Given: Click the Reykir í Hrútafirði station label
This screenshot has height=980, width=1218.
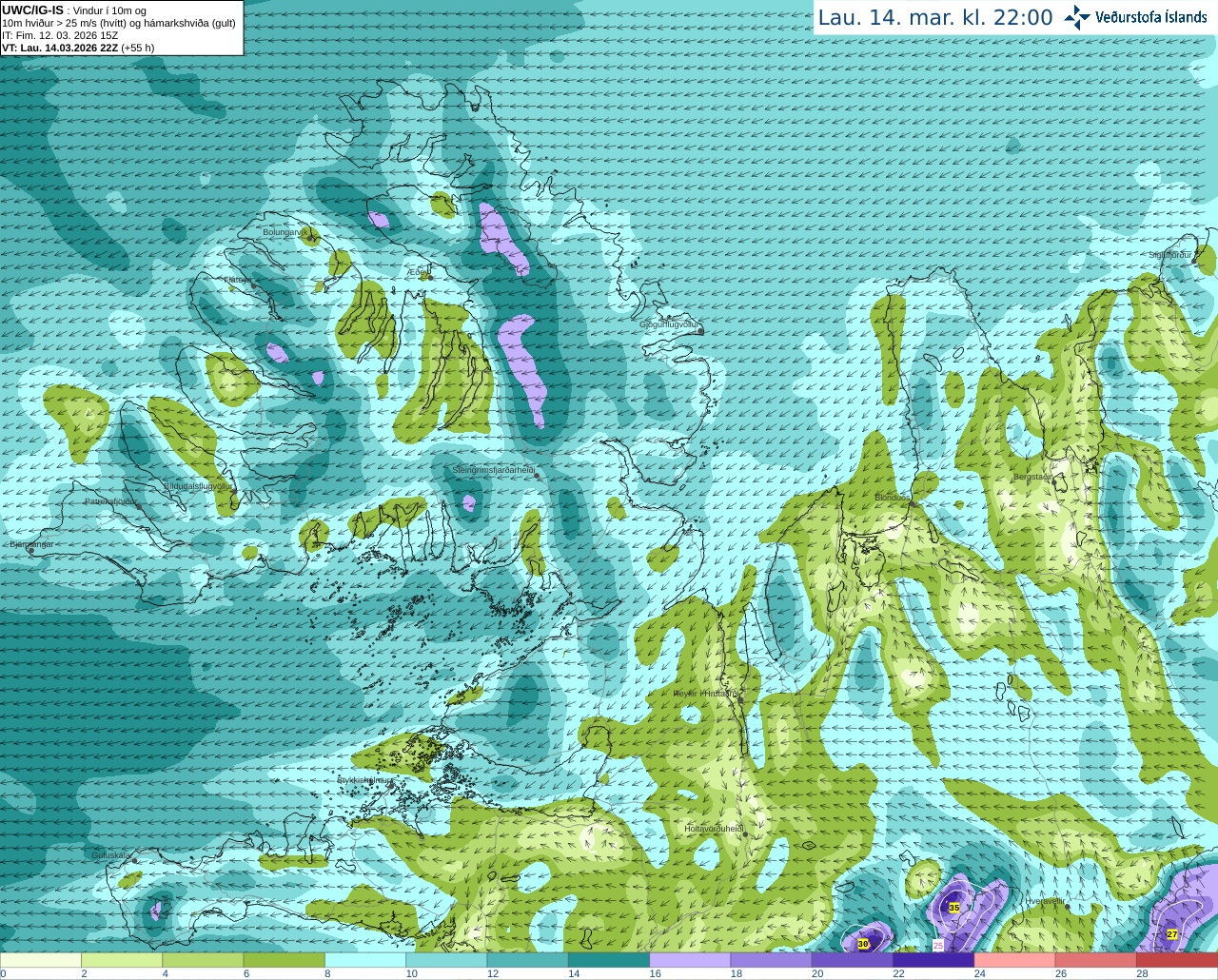Looking at the screenshot, I should tap(706, 694).
